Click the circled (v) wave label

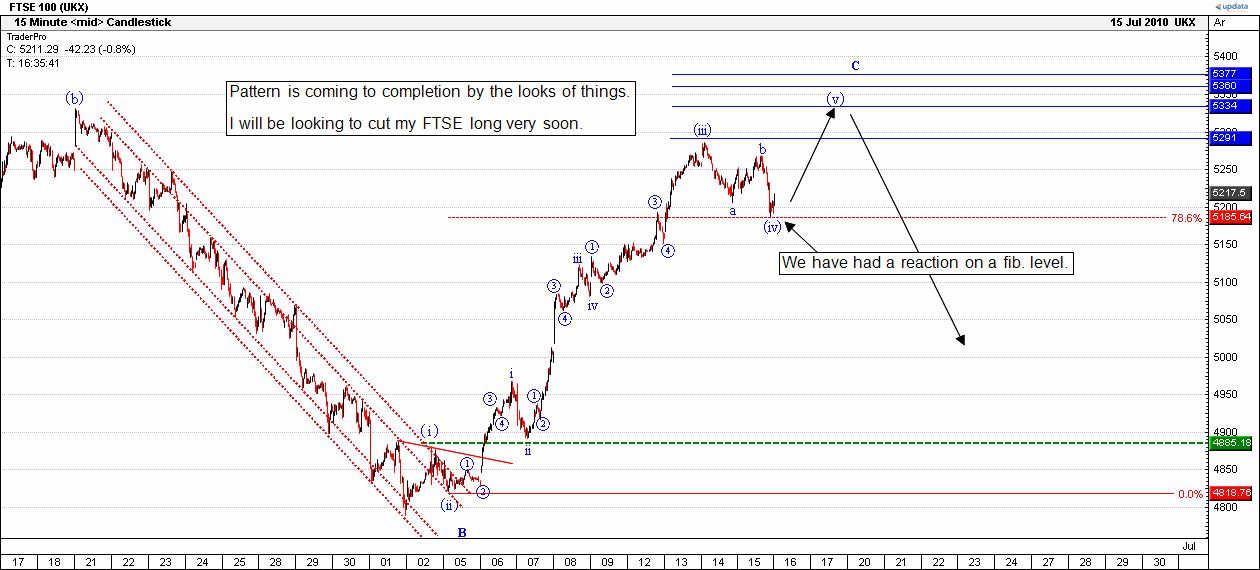click(x=835, y=99)
